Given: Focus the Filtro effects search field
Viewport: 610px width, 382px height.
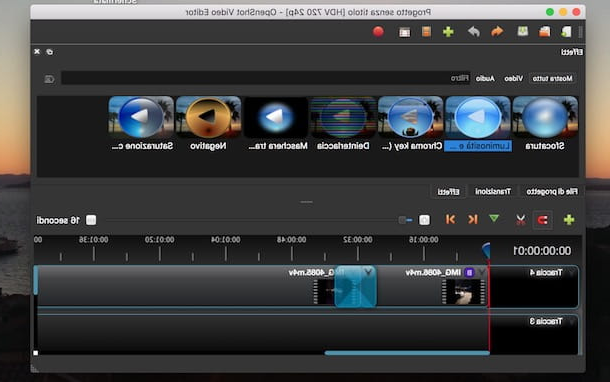Looking at the screenshot, I should pos(266,78).
